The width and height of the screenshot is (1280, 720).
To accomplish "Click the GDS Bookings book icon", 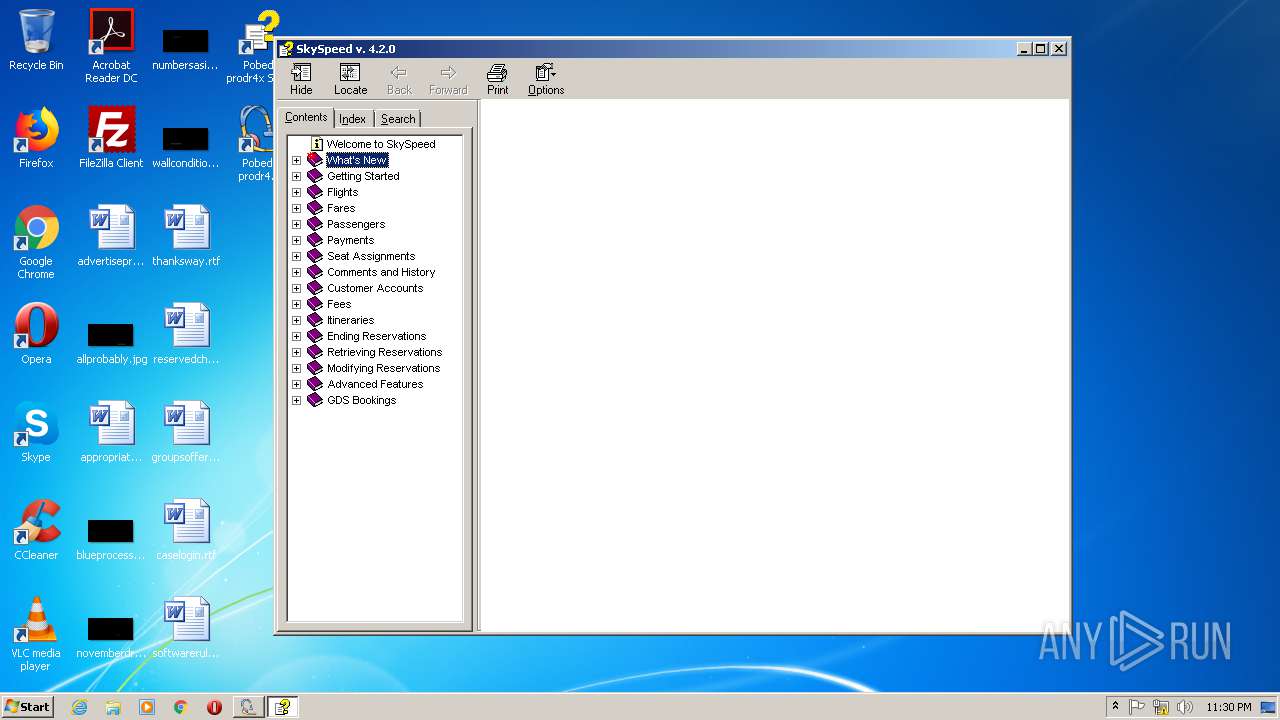I will [x=315, y=400].
